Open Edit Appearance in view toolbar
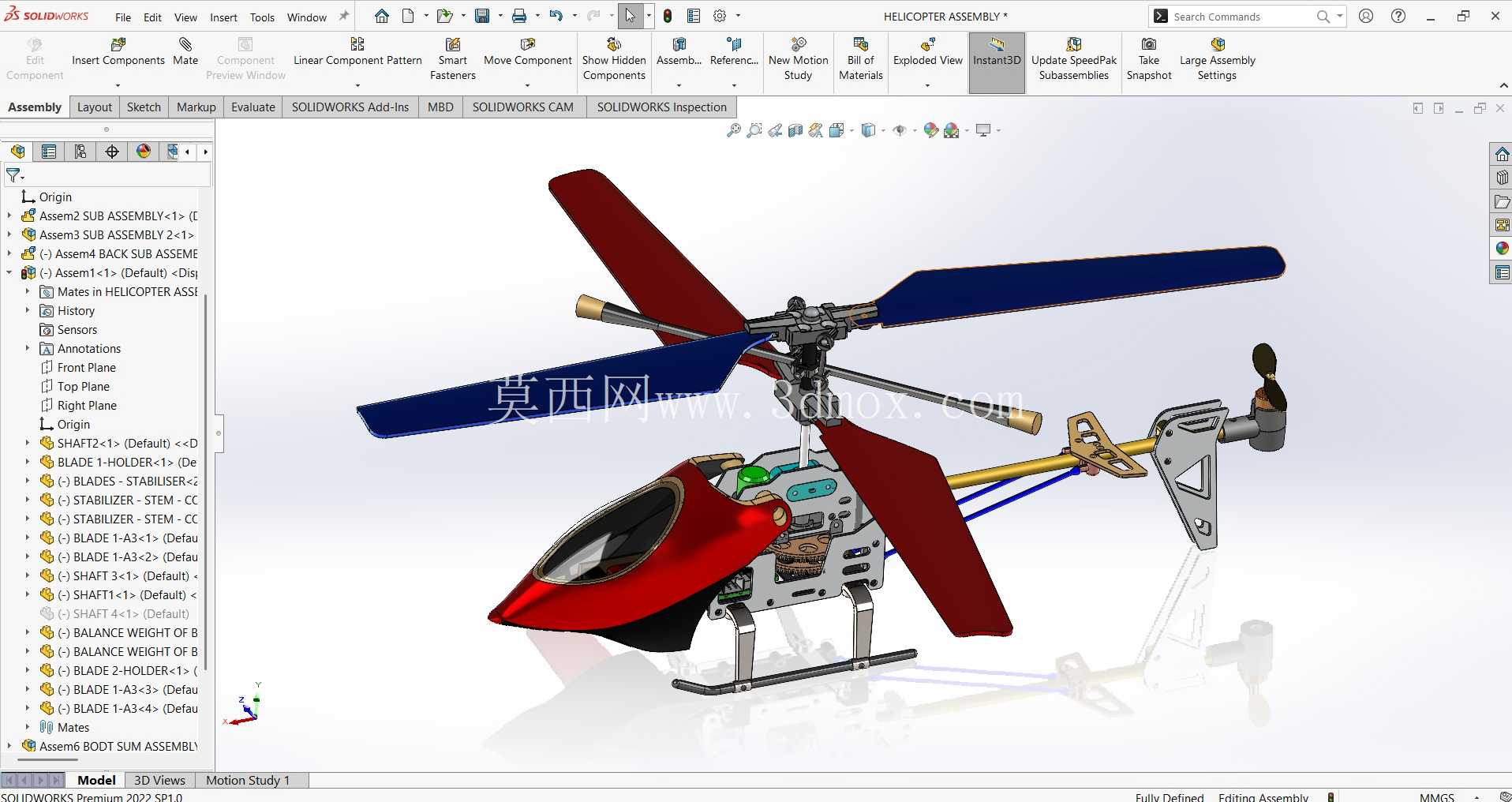The height and width of the screenshot is (802, 1512). (931, 130)
